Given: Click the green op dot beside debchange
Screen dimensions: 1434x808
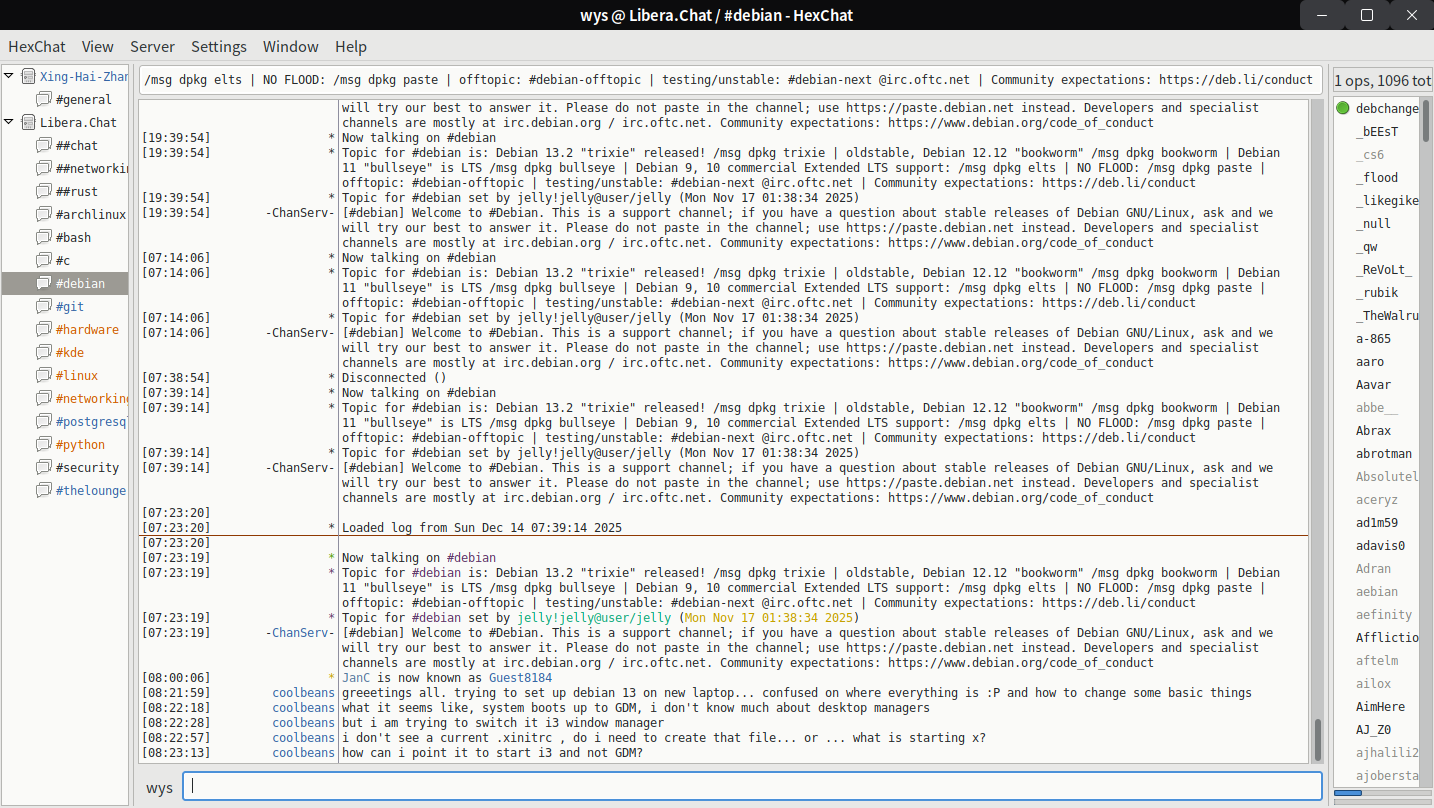Looking at the screenshot, I should [x=1342, y=108].
